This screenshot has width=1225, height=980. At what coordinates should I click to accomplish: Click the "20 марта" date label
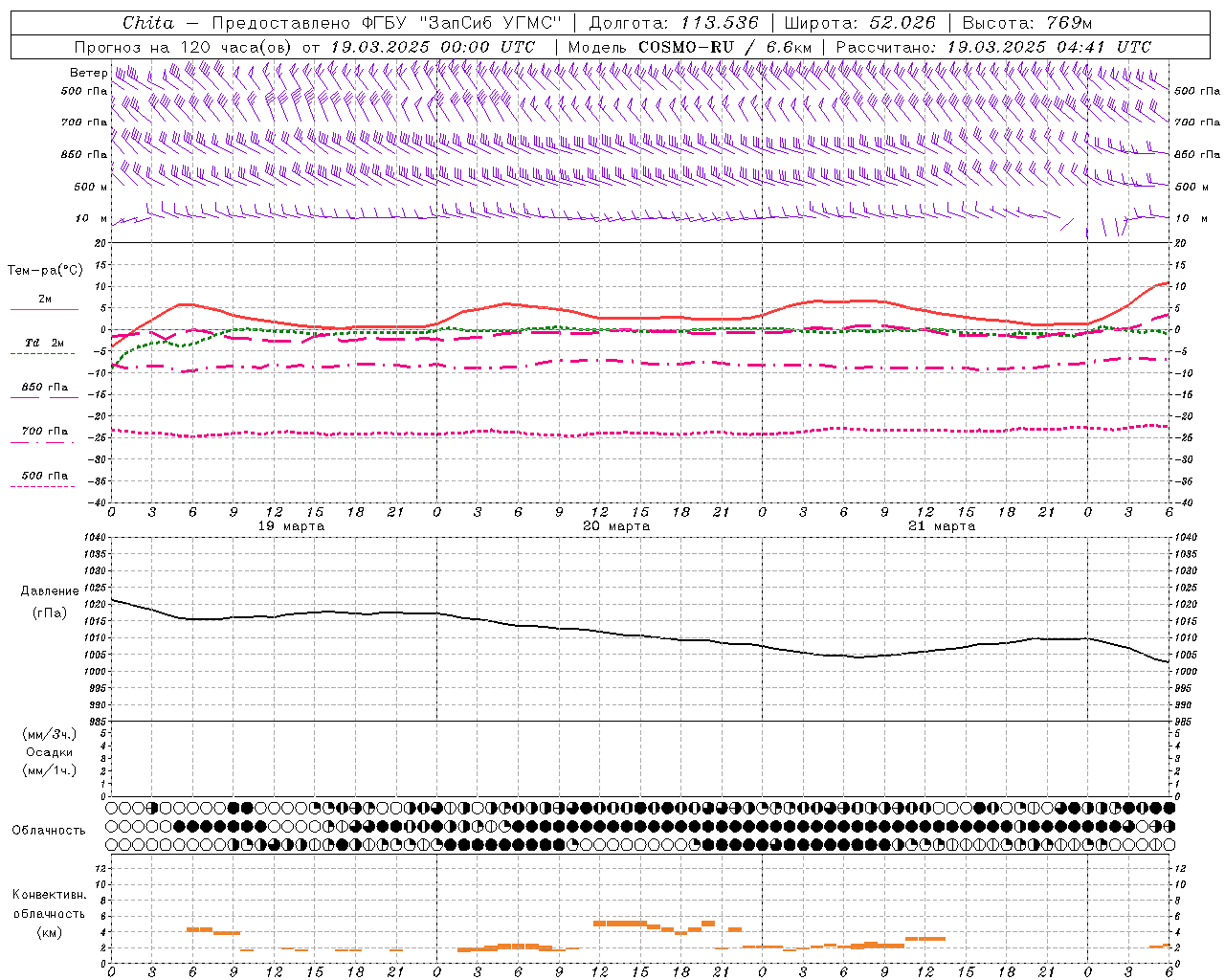click(x=616, y=526)
